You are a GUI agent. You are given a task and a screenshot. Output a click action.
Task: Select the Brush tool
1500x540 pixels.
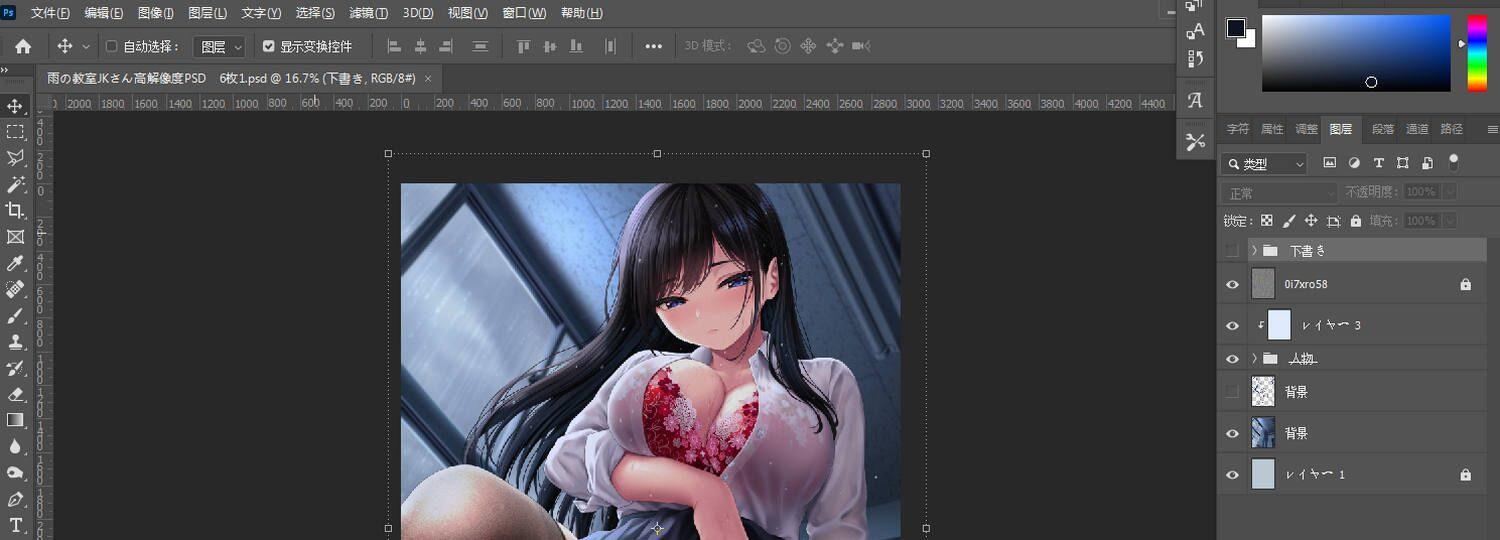15,315
